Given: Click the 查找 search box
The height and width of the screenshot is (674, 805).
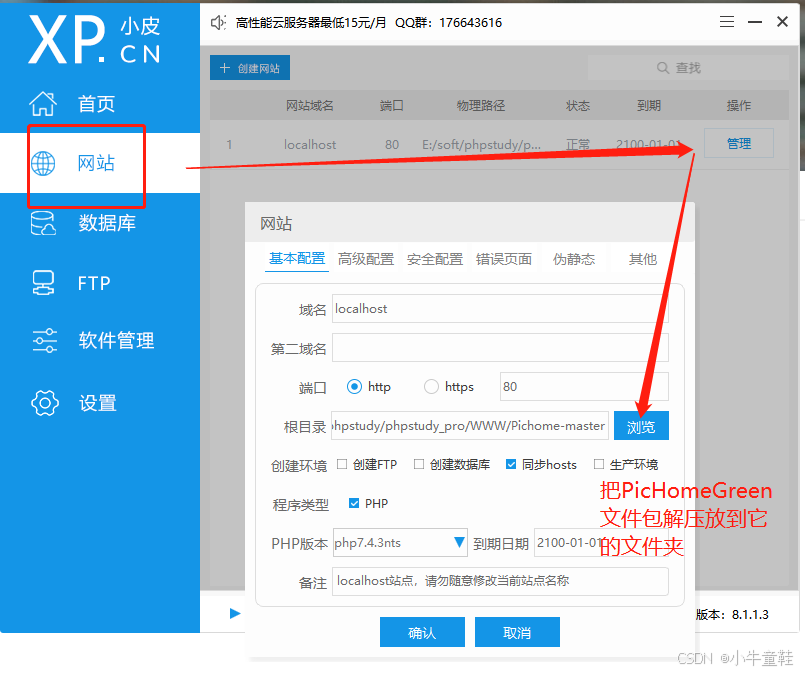Looking at the screenshot, I should click(x=688, y=68).
